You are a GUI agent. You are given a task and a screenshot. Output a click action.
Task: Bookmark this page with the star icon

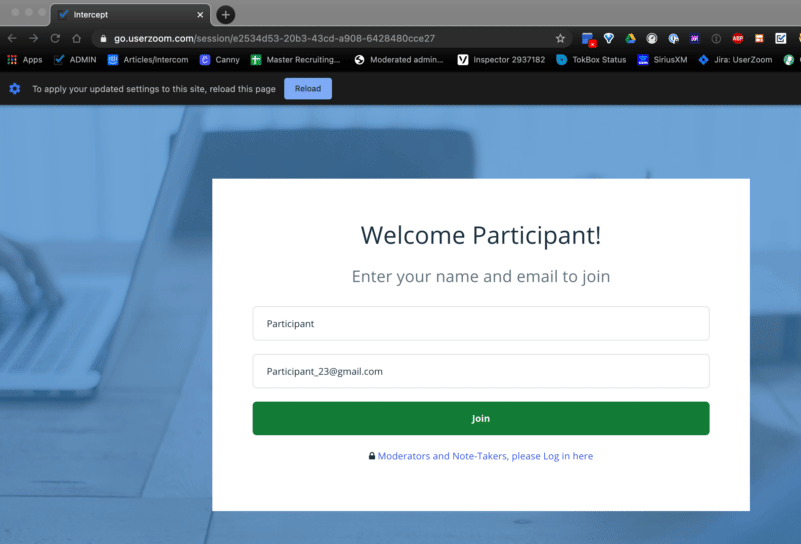[560, 38]
